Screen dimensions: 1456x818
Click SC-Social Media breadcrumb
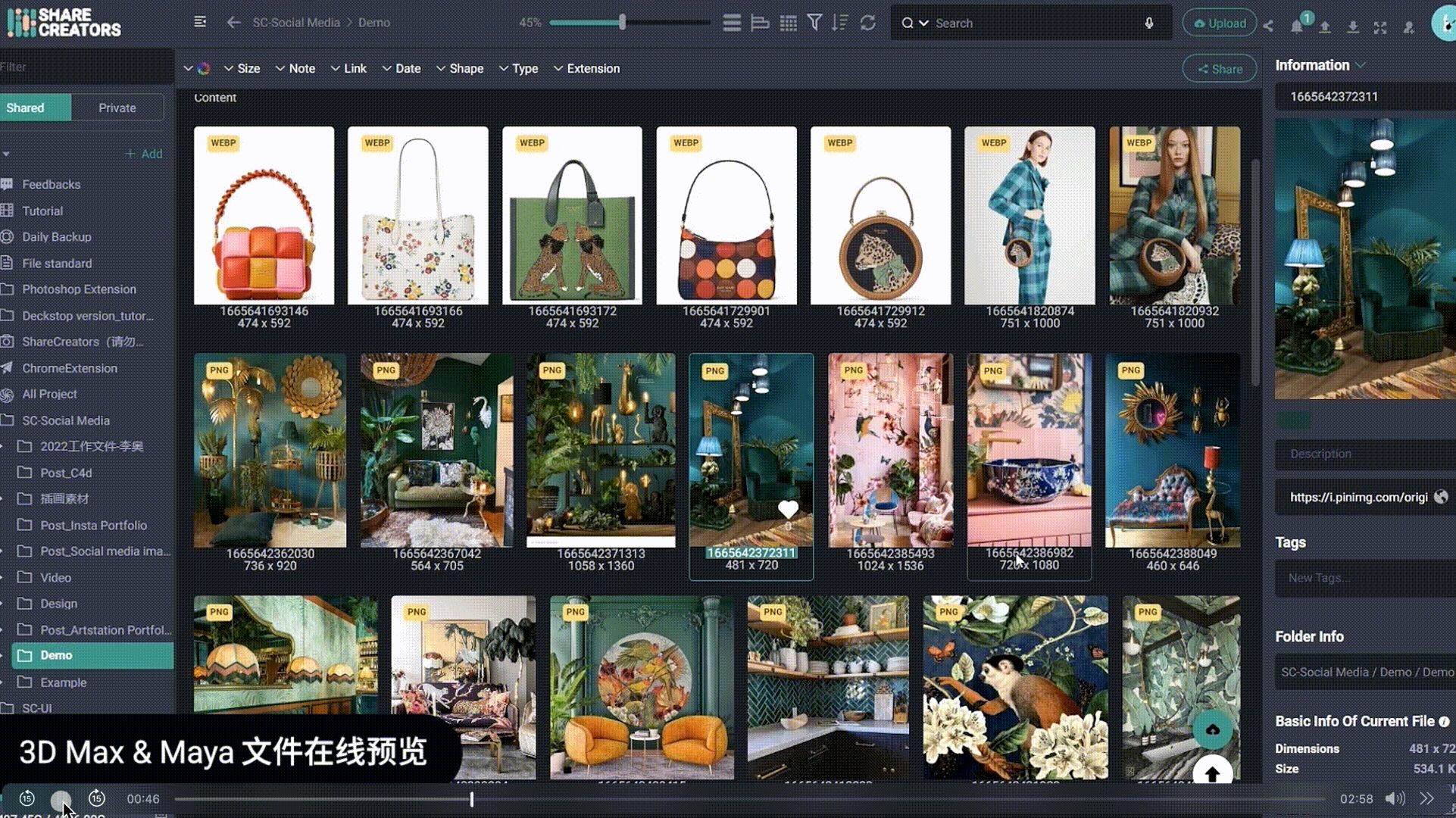(296, 23)
